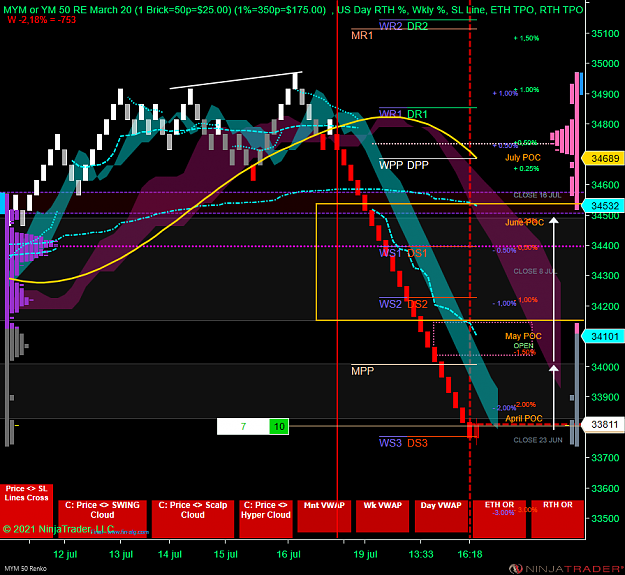Select the 35000 price axis label
Image resolution: width=625 pixels, height=575 pixels.
coord(605,64)
